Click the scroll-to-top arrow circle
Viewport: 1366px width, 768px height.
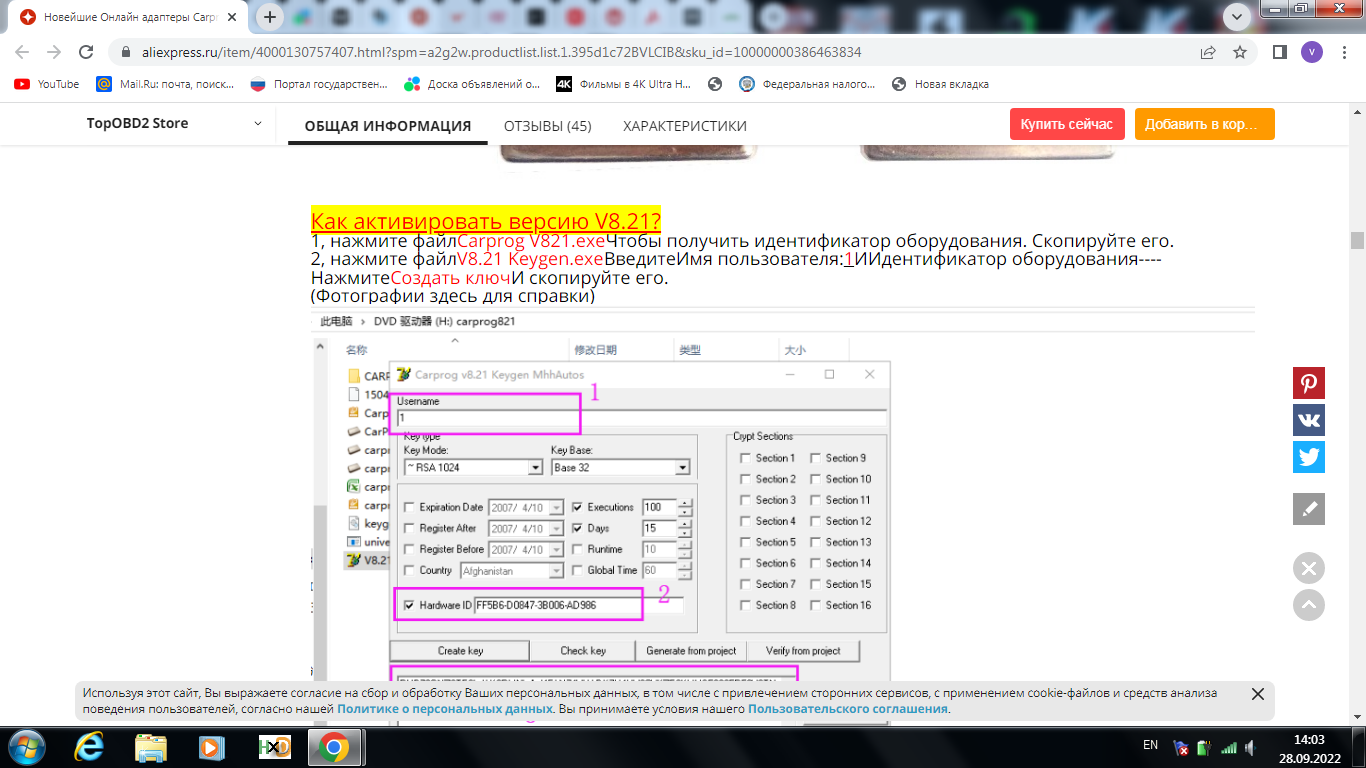coord(1309,605)
